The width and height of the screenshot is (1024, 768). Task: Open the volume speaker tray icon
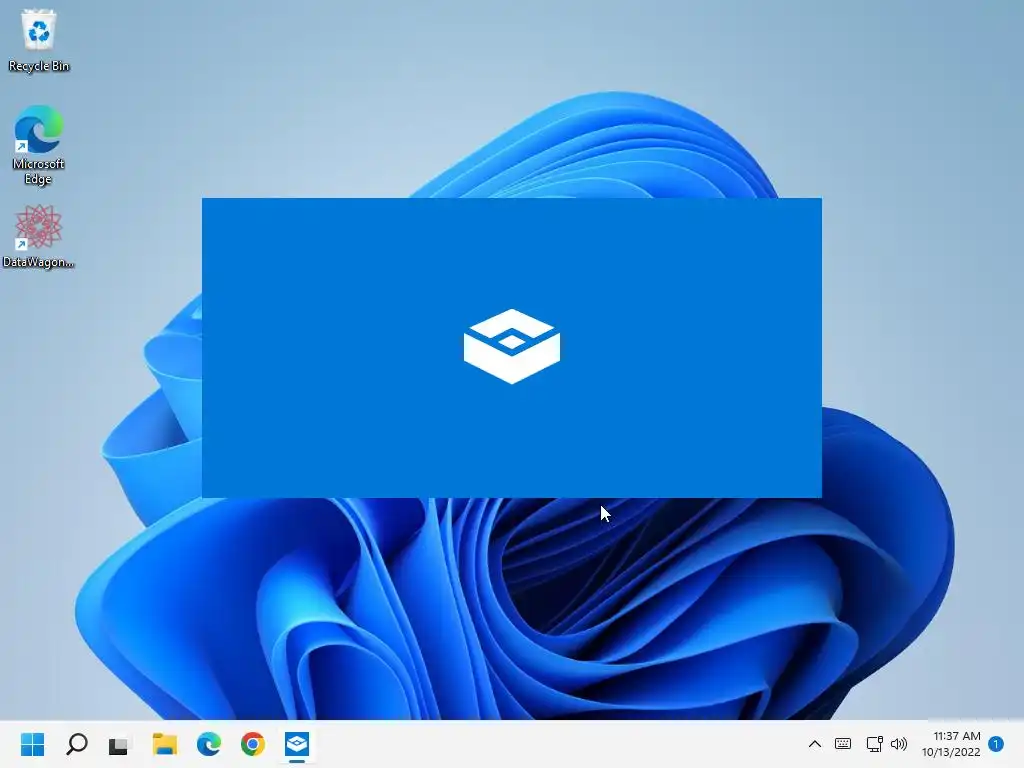[899, 744]
